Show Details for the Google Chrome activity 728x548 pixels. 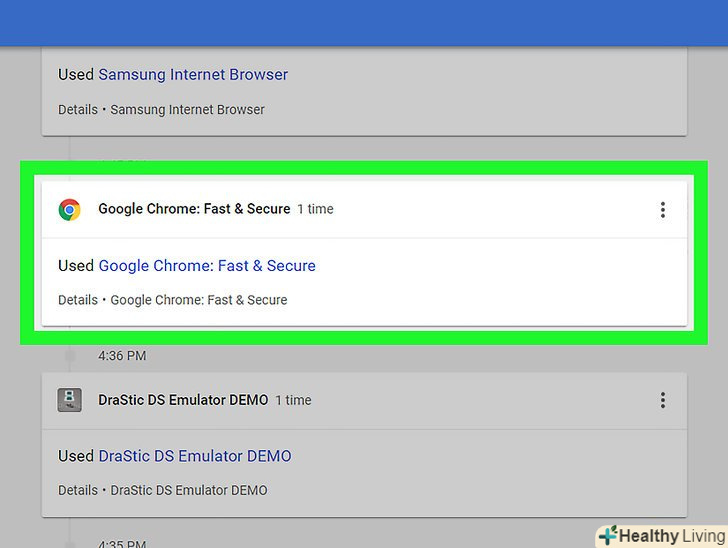[78, 300]
